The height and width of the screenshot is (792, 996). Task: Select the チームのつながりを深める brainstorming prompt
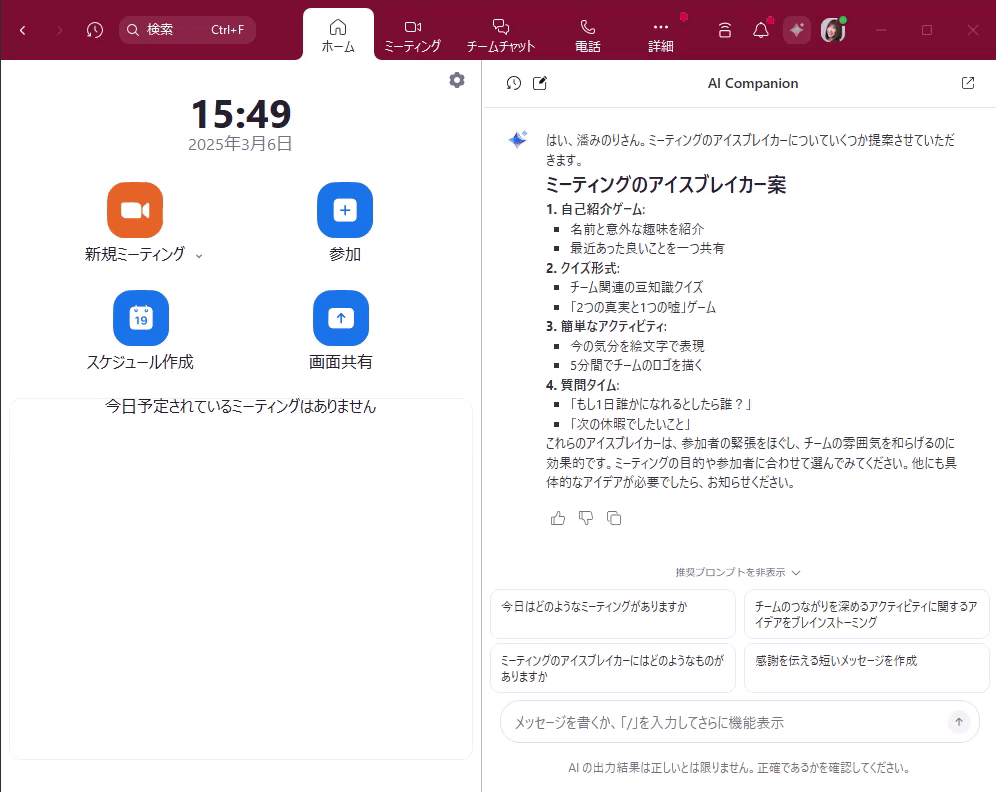pyautogui.click(x=866, y=614)
